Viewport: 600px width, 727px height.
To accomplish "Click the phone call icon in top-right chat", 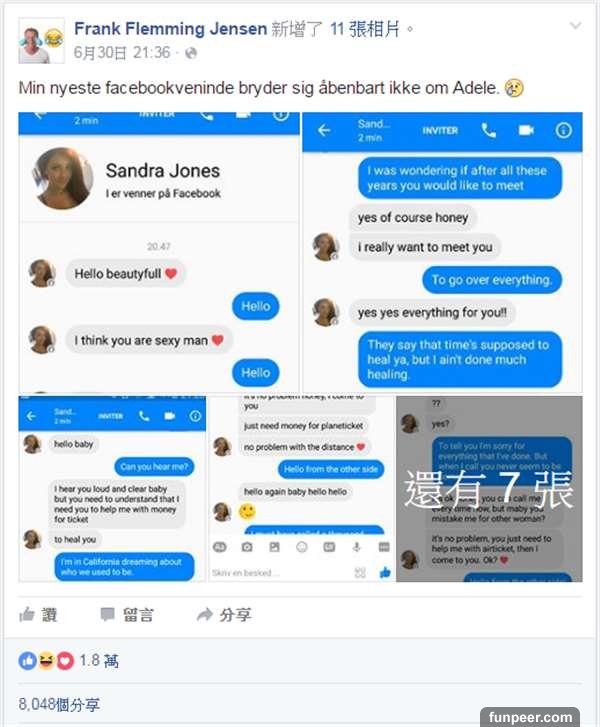I will coord(488,131).
